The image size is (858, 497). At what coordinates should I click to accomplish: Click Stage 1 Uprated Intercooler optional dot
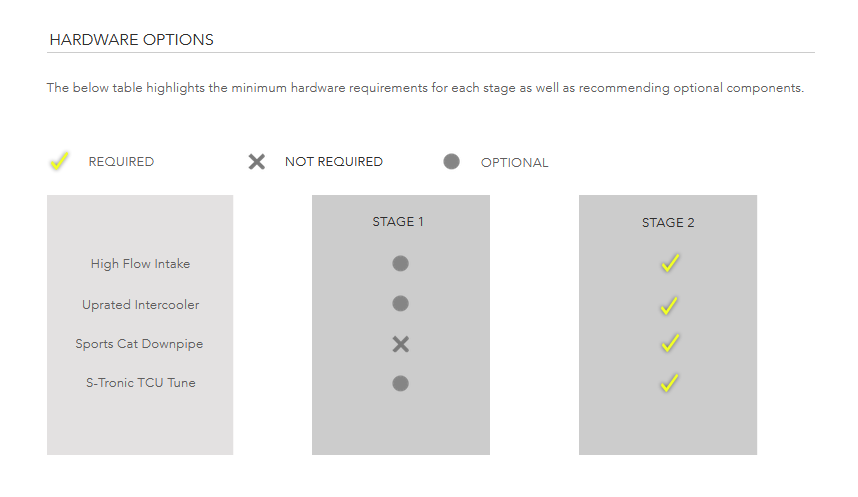(x=401, y=303)
